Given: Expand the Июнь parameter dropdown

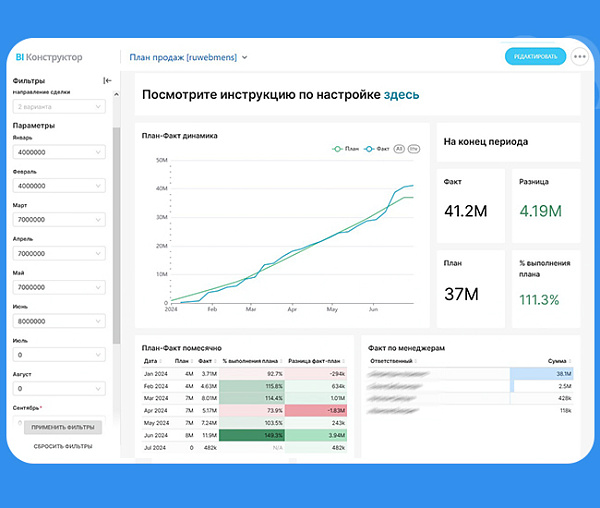Looking at the screenshot, I should point(59,321).
